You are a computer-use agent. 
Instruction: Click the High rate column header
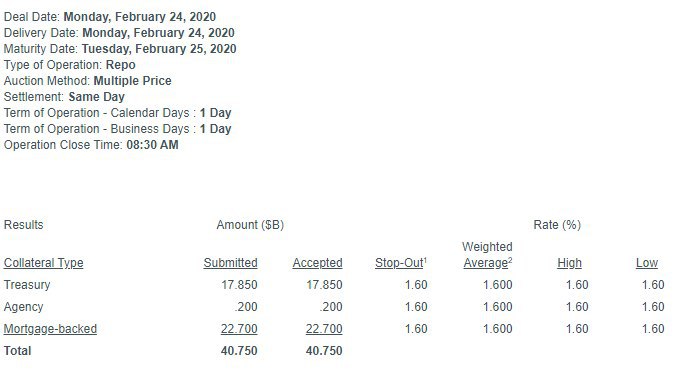click(569, 263)
